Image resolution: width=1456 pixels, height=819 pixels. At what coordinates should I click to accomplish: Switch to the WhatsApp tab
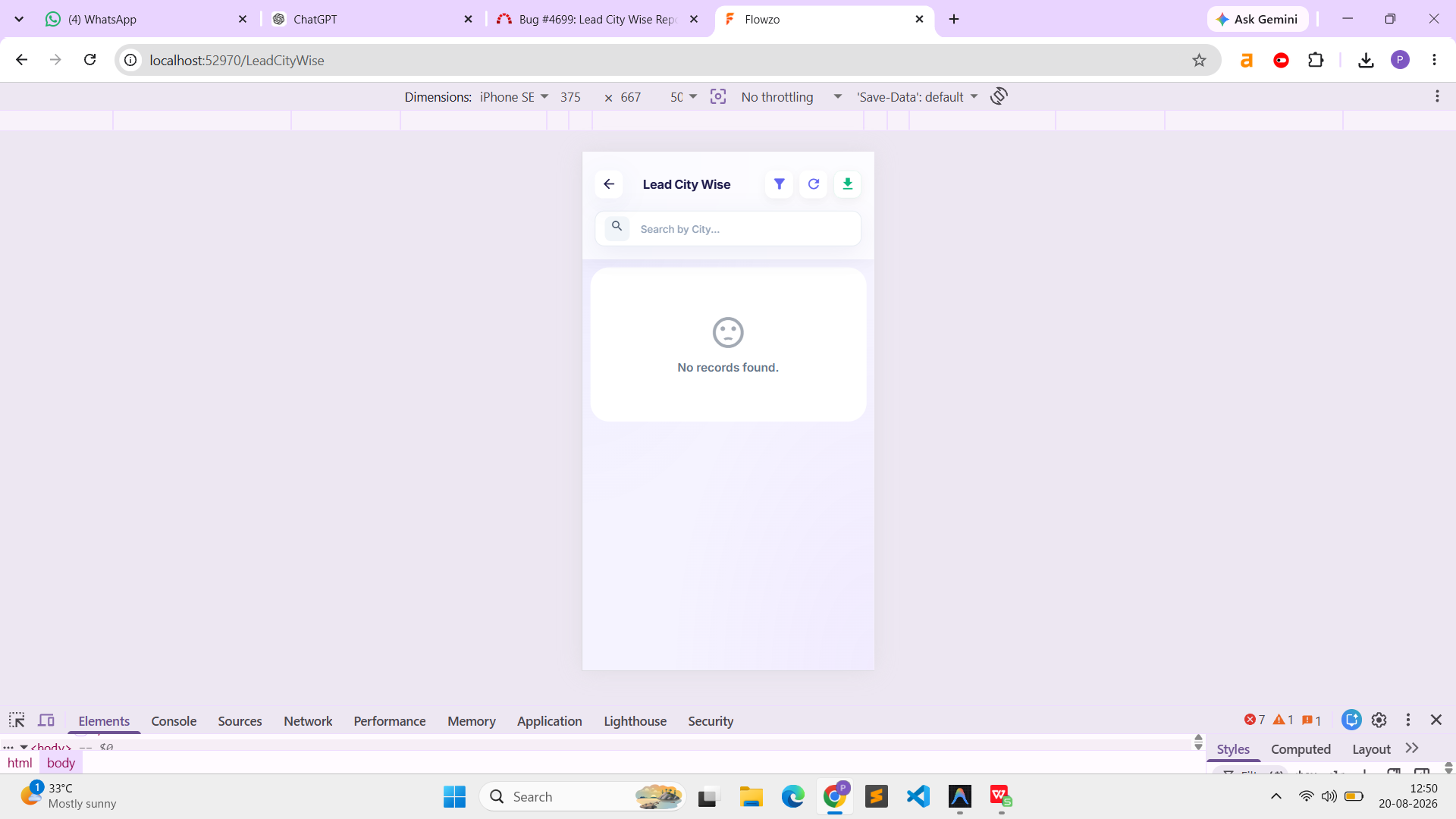tap(144, 19)
